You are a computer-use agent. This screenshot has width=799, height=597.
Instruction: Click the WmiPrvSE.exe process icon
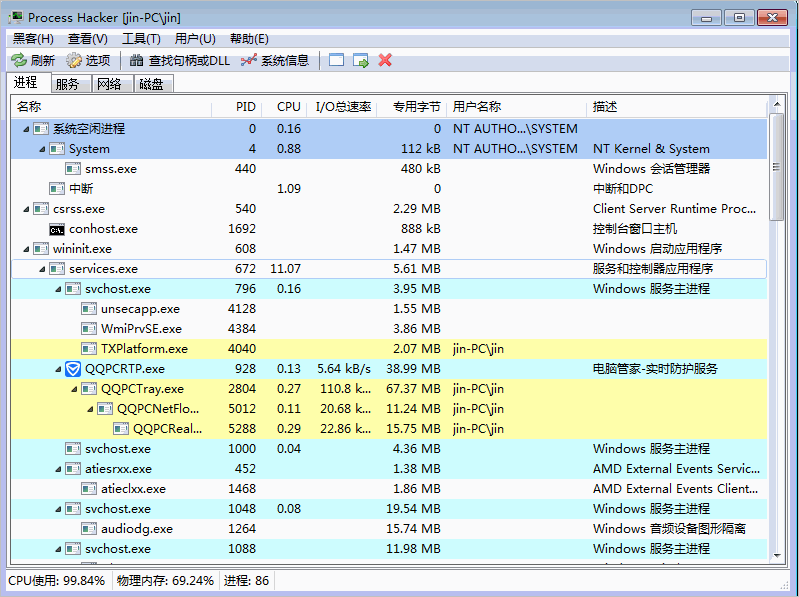point(89,329)
